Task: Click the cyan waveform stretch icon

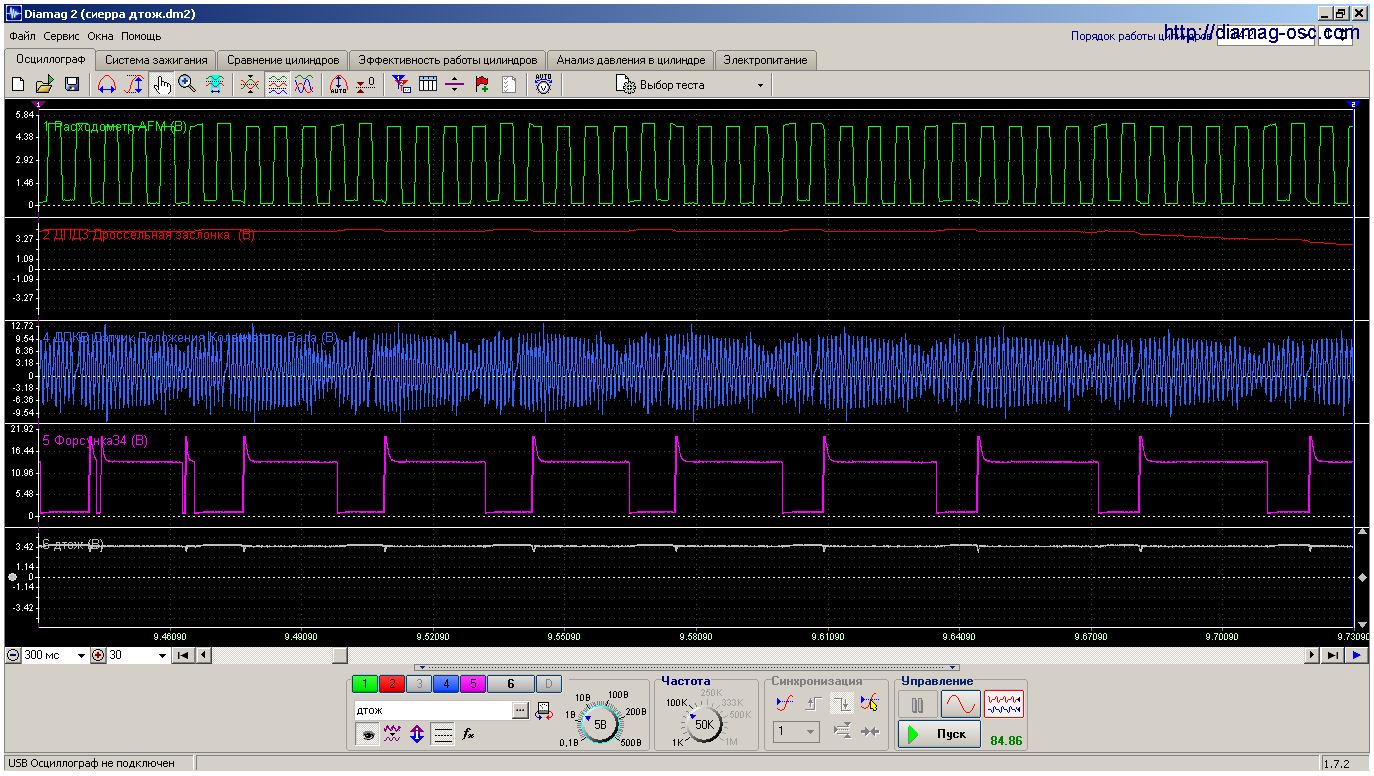Action: [214, 85]
